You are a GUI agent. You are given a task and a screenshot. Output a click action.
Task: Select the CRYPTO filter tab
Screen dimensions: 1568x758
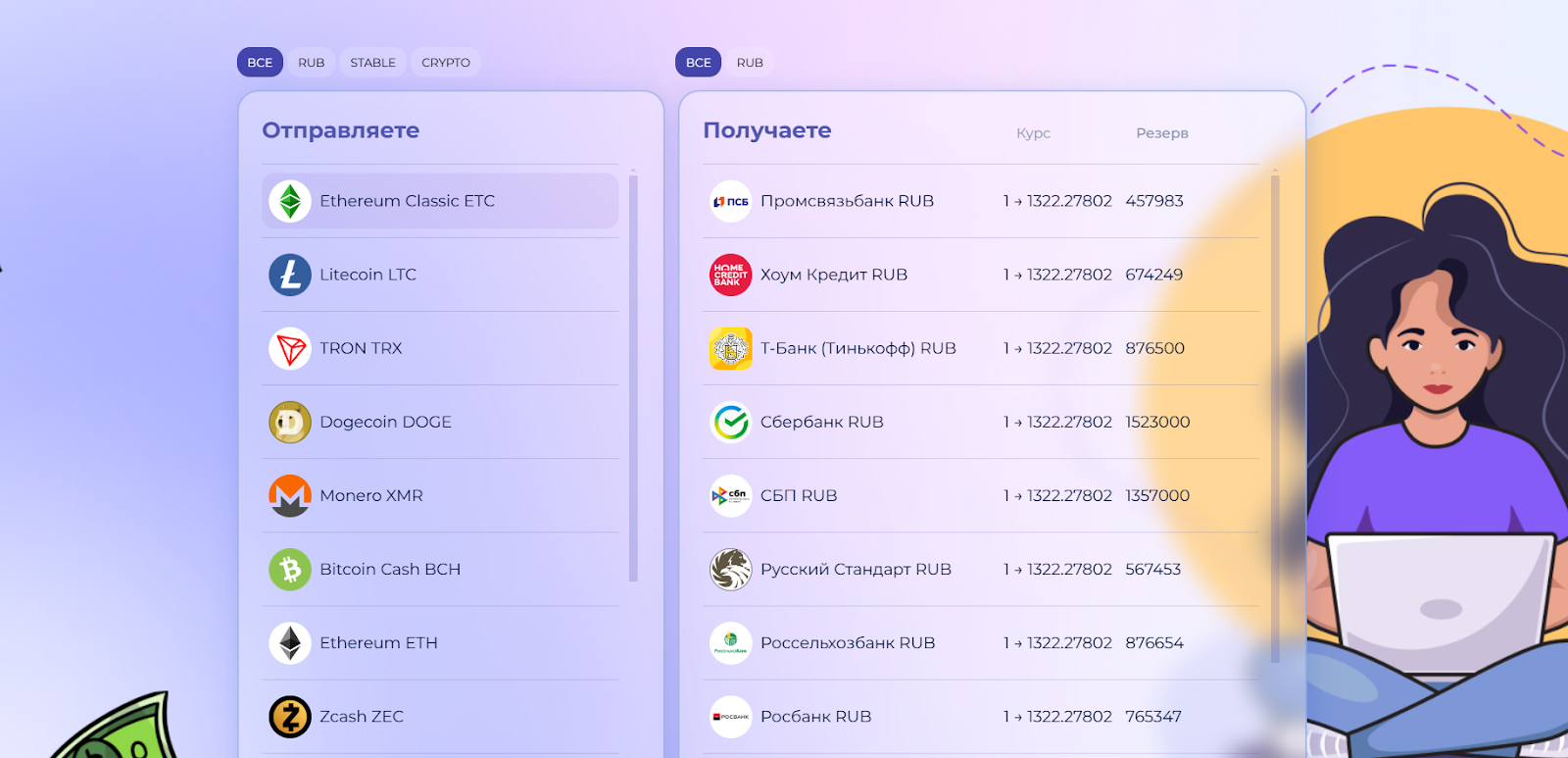[x=446, y=62]
